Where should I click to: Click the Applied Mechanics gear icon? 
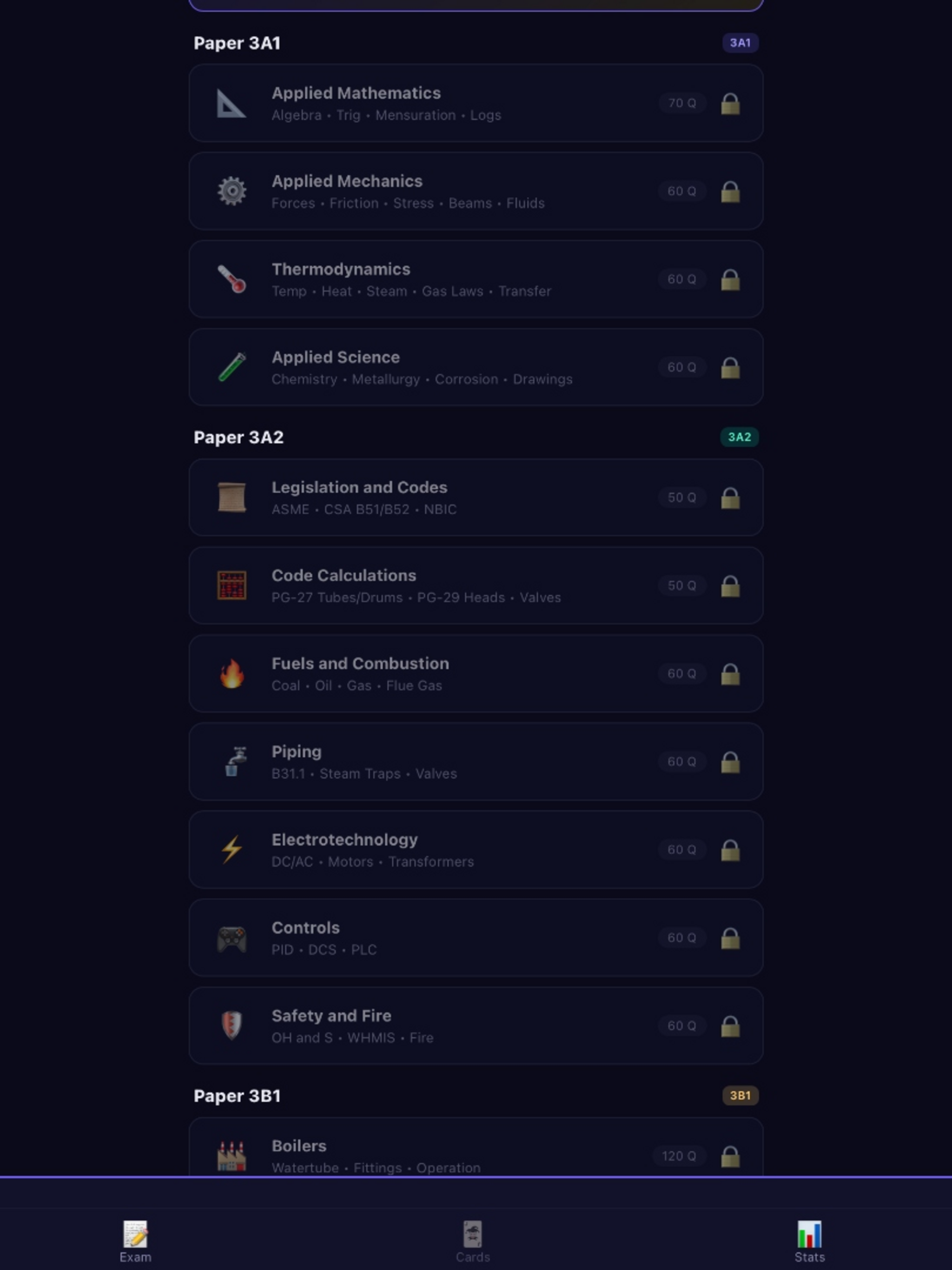click(231, 191)
